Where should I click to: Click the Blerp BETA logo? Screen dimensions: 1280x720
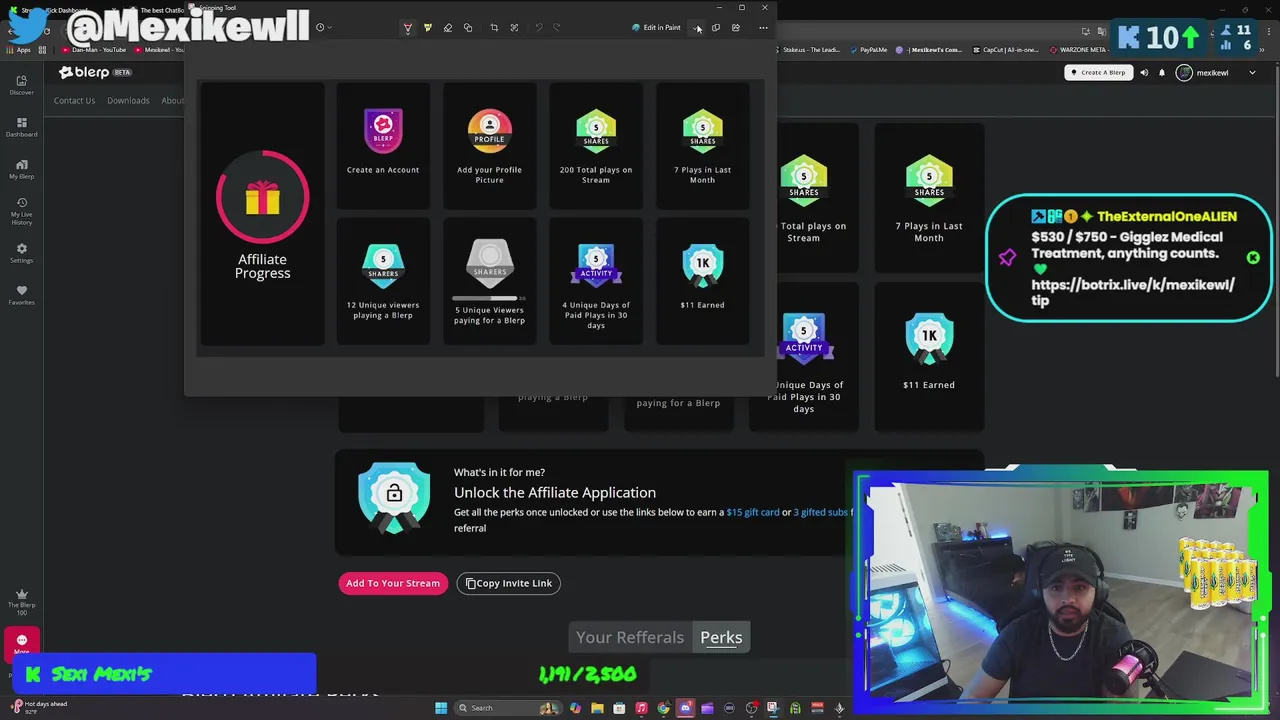[x=95, y=72]
